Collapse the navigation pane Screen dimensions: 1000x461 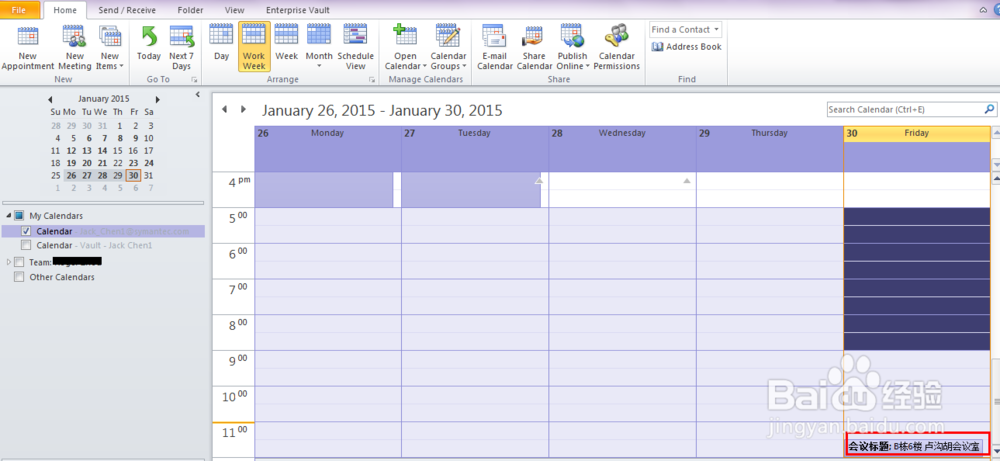(x=198, y=94)
